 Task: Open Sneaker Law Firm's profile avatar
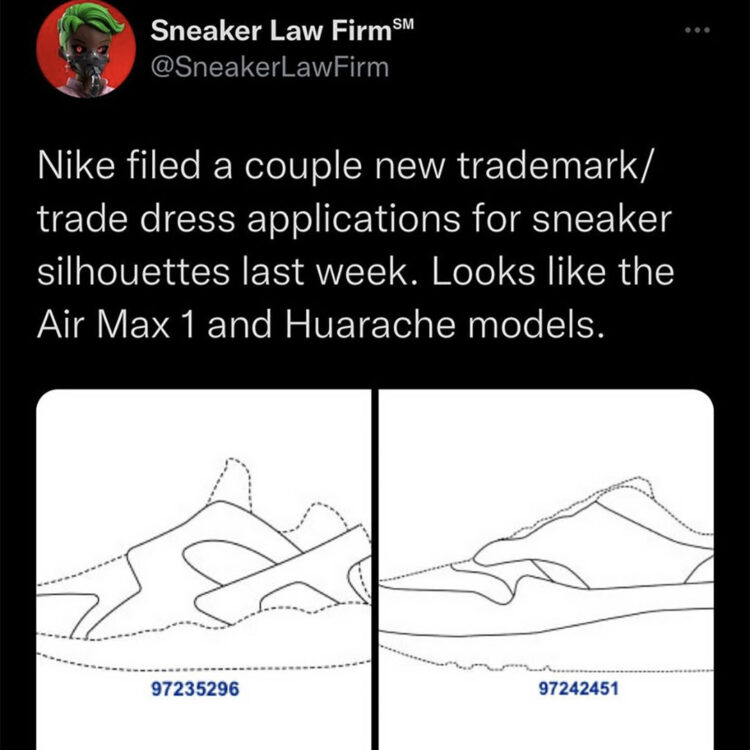(86, 49)
